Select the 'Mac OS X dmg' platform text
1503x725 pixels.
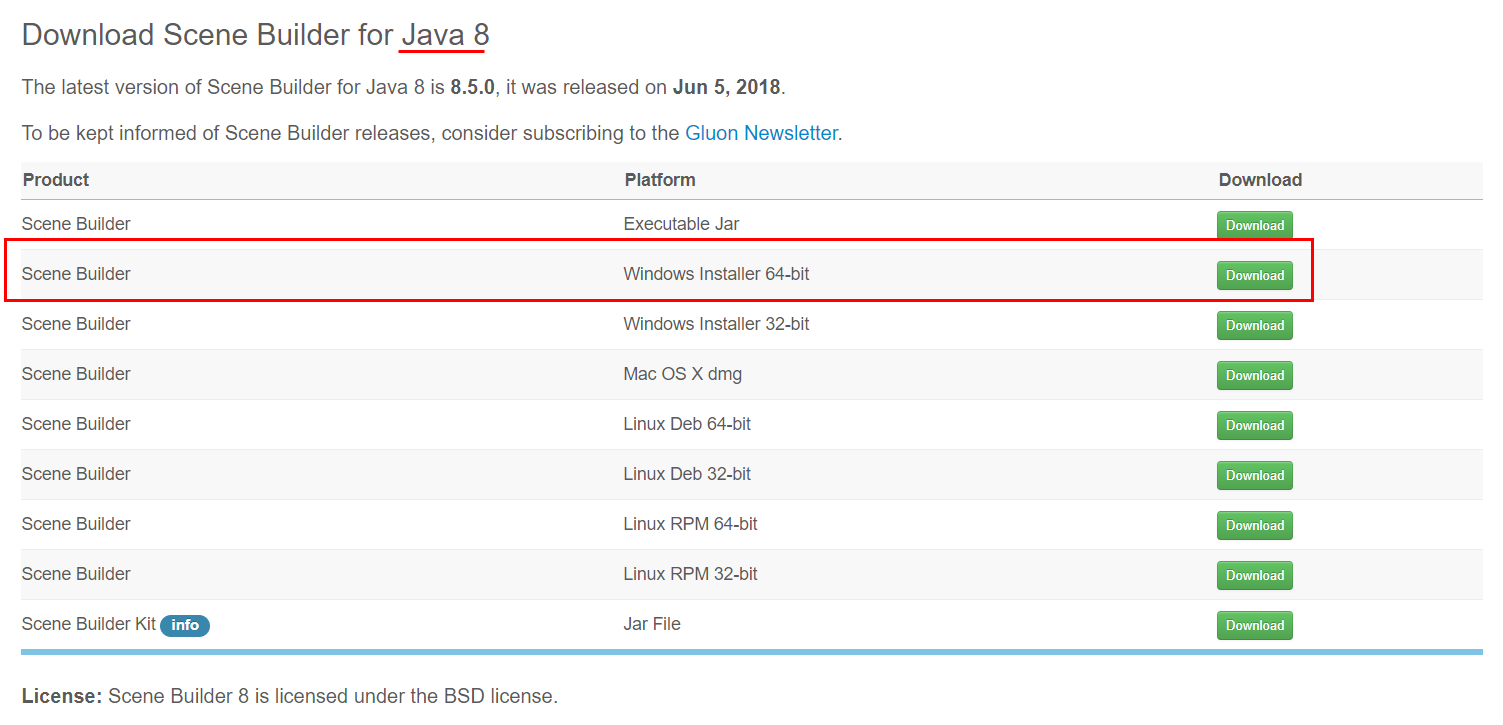click(682, 374)
